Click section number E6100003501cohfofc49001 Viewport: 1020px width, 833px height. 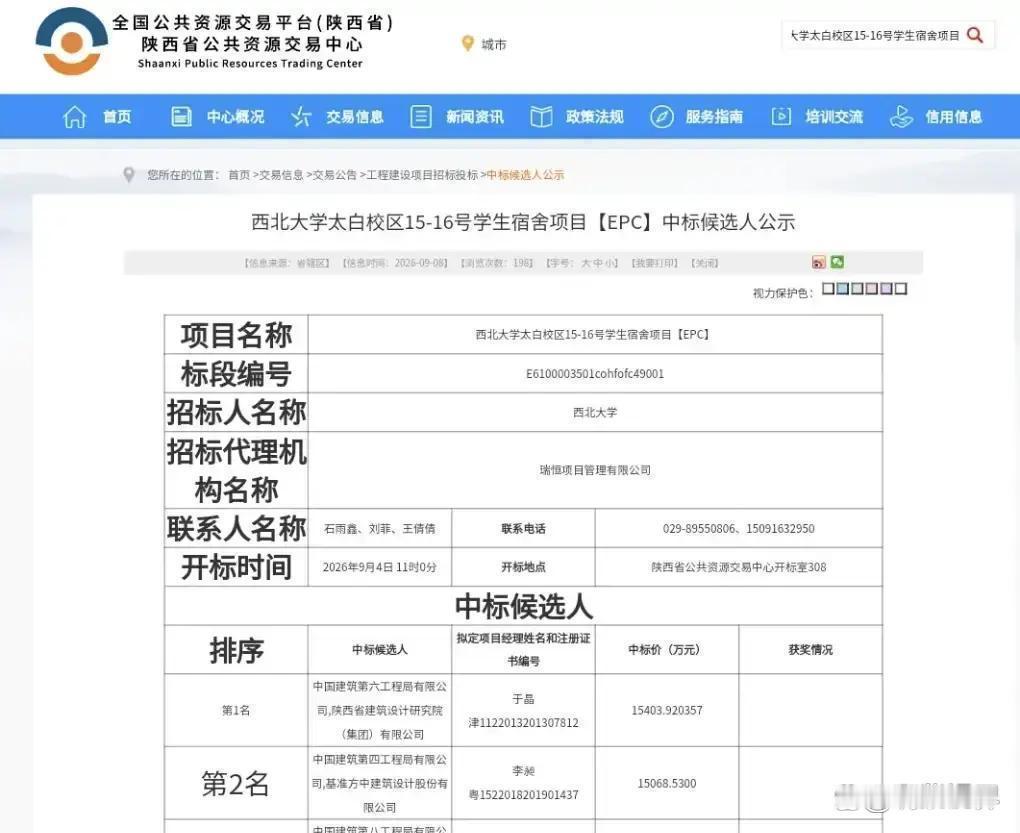tap(595, 374)
